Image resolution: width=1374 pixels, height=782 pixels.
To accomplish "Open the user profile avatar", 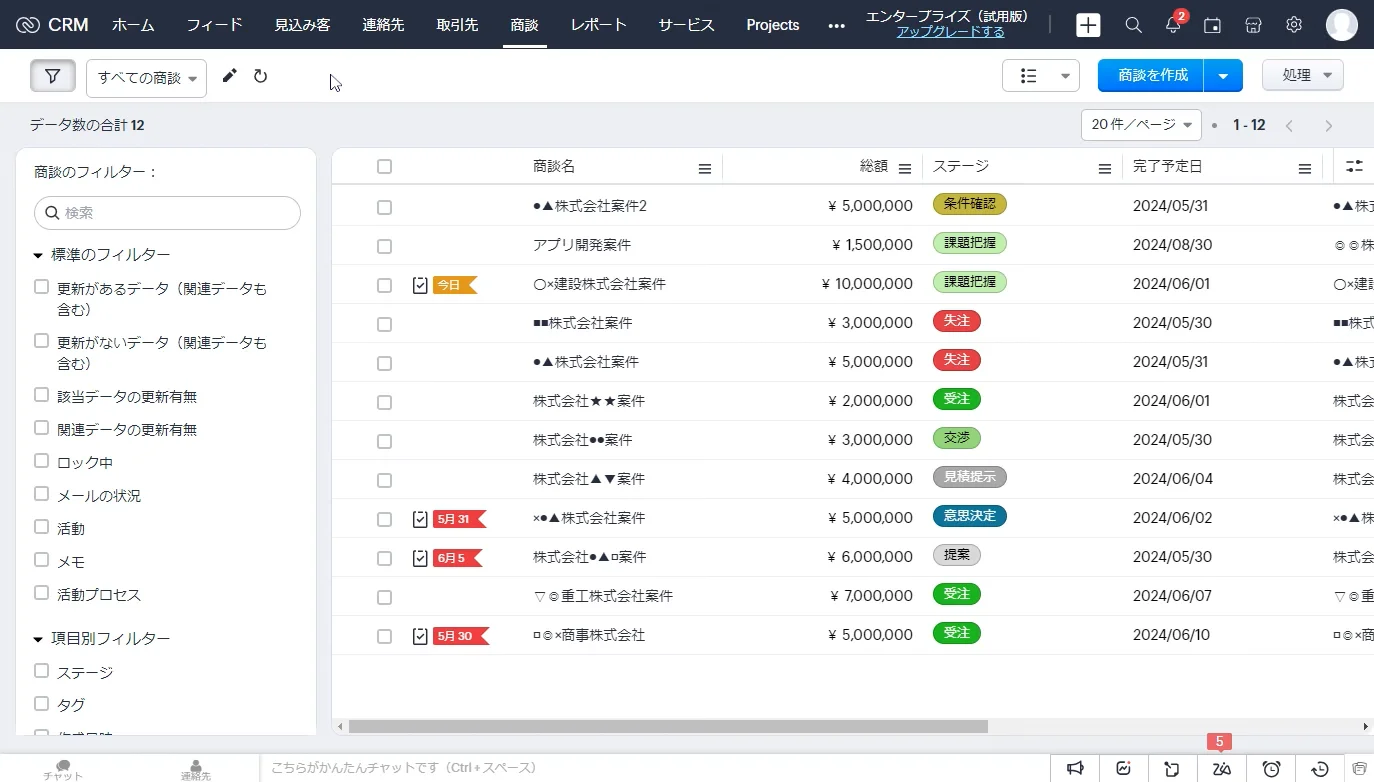I will [1342, 25].
